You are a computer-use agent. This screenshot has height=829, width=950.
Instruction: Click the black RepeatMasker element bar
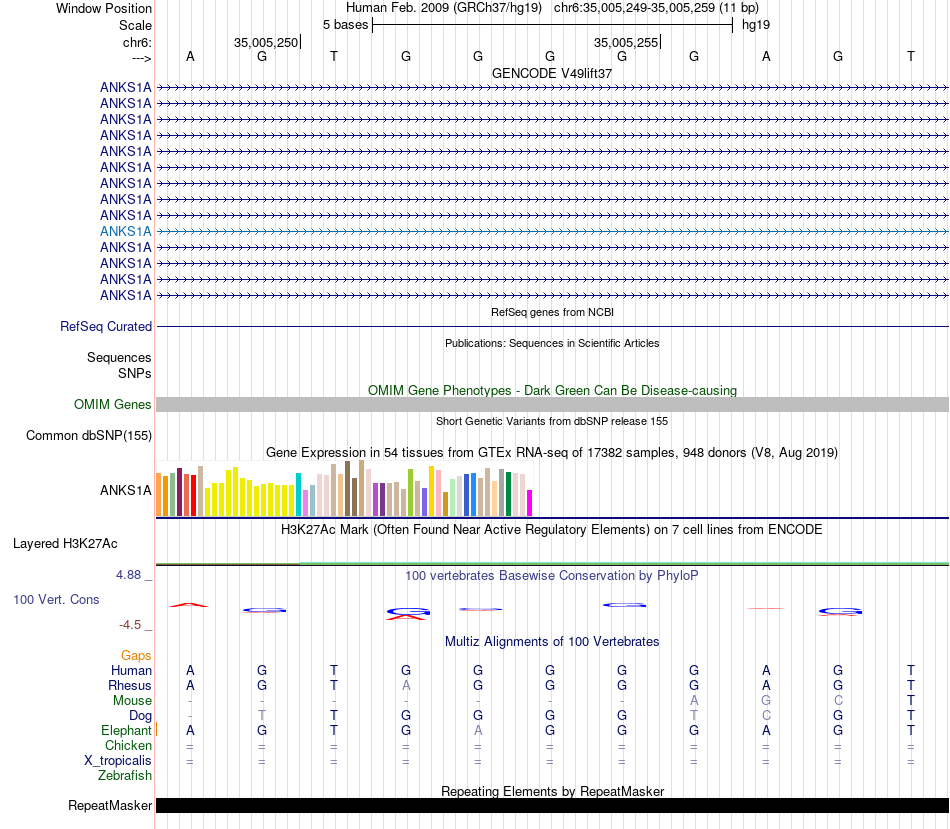[552, 805]
